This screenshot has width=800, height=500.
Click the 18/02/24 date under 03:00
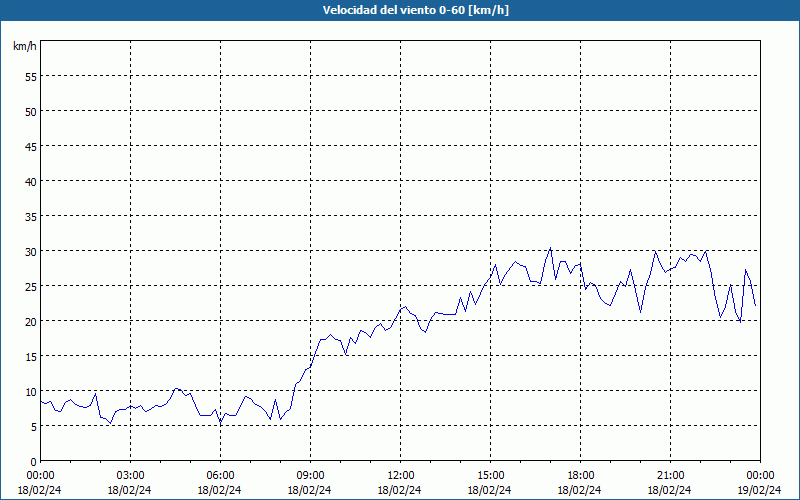pyautogui.click(x=130, y=490)
